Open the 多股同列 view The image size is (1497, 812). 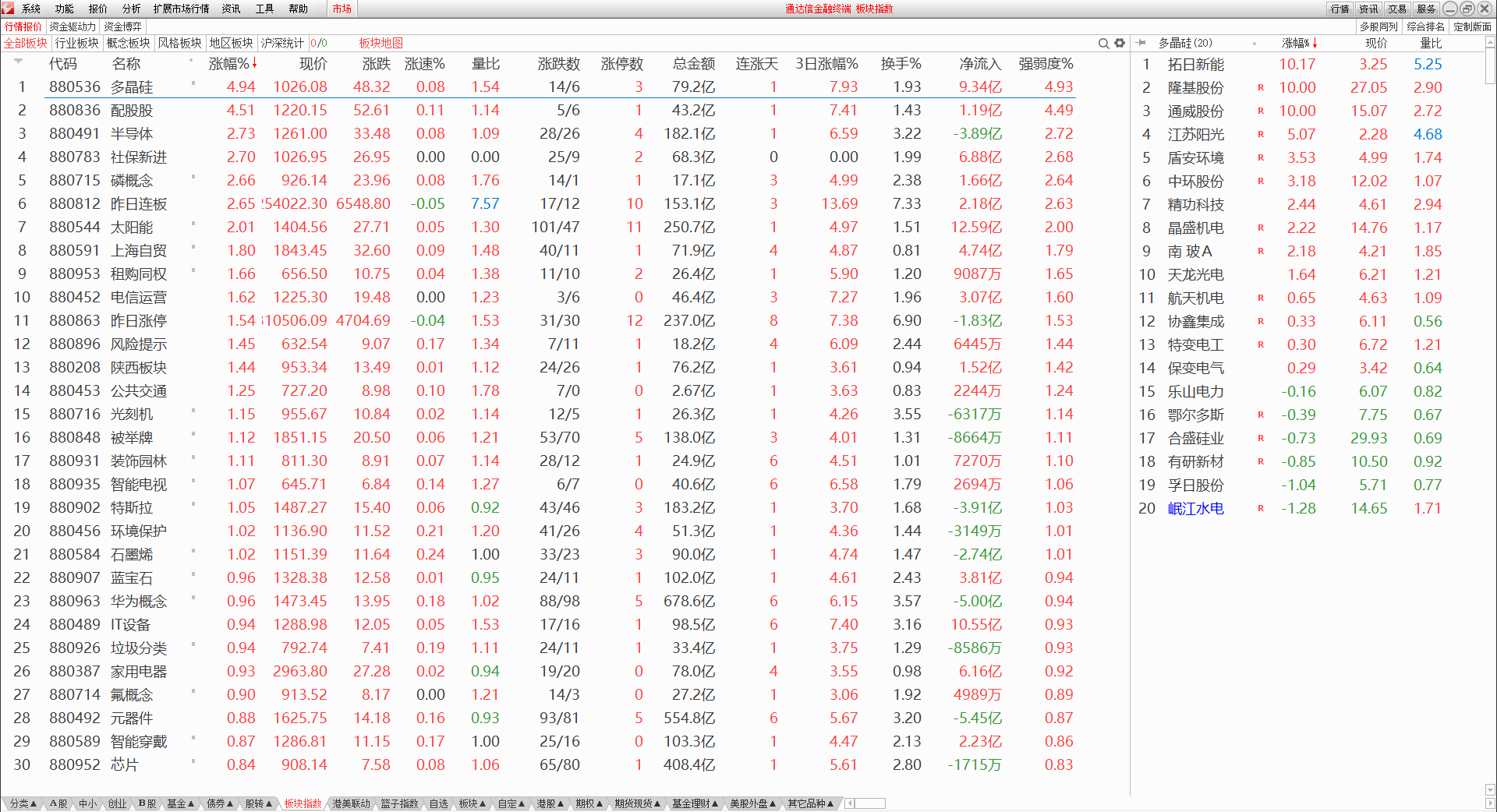1378,26
